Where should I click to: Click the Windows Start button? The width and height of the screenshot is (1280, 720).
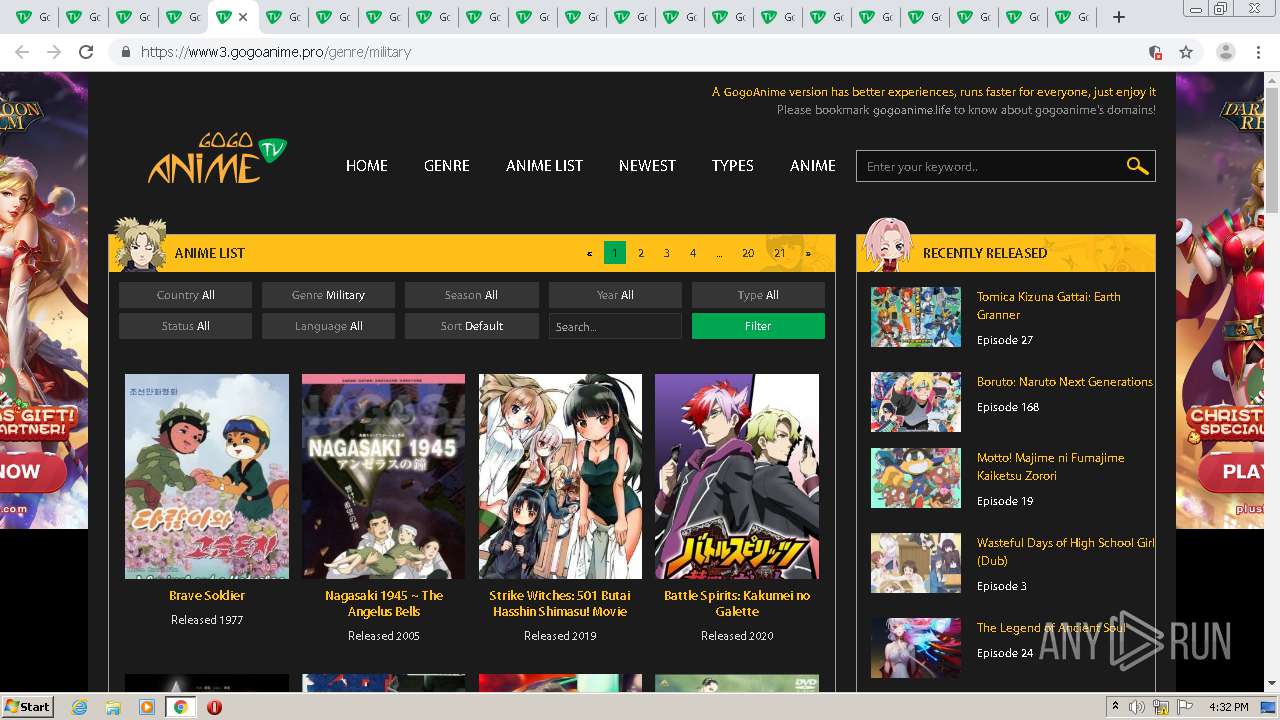[27, 707]
